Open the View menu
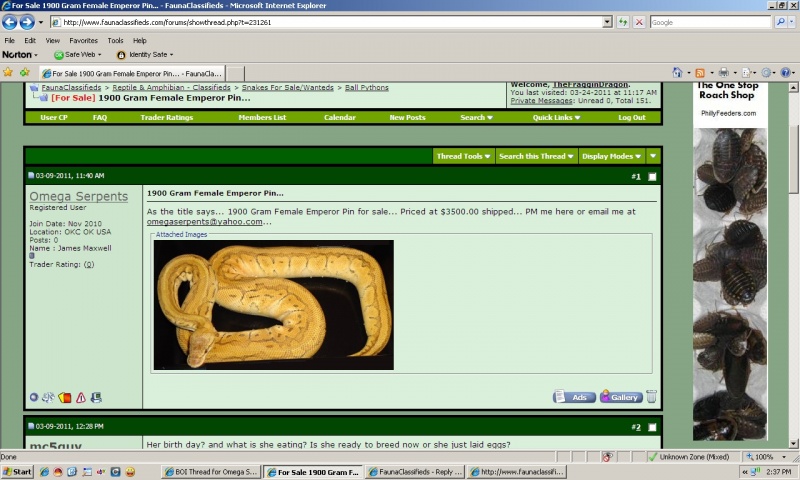Image resolution: width=800 pixels, height=480 pixels. 53,40
